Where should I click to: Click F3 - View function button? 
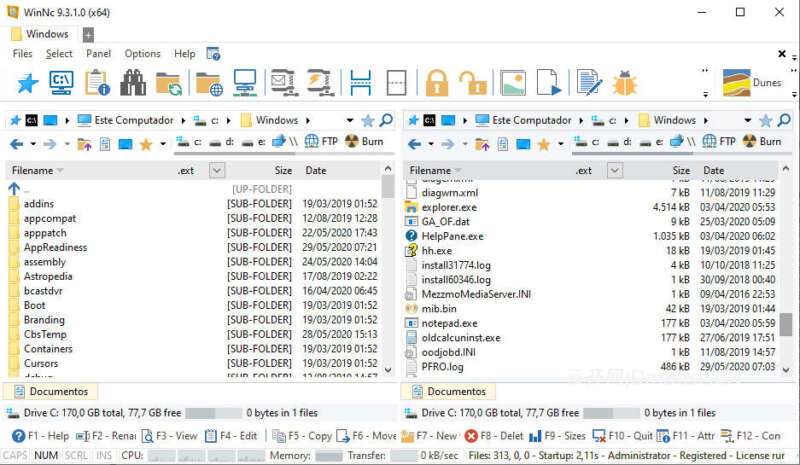click(x=169, y=436)
